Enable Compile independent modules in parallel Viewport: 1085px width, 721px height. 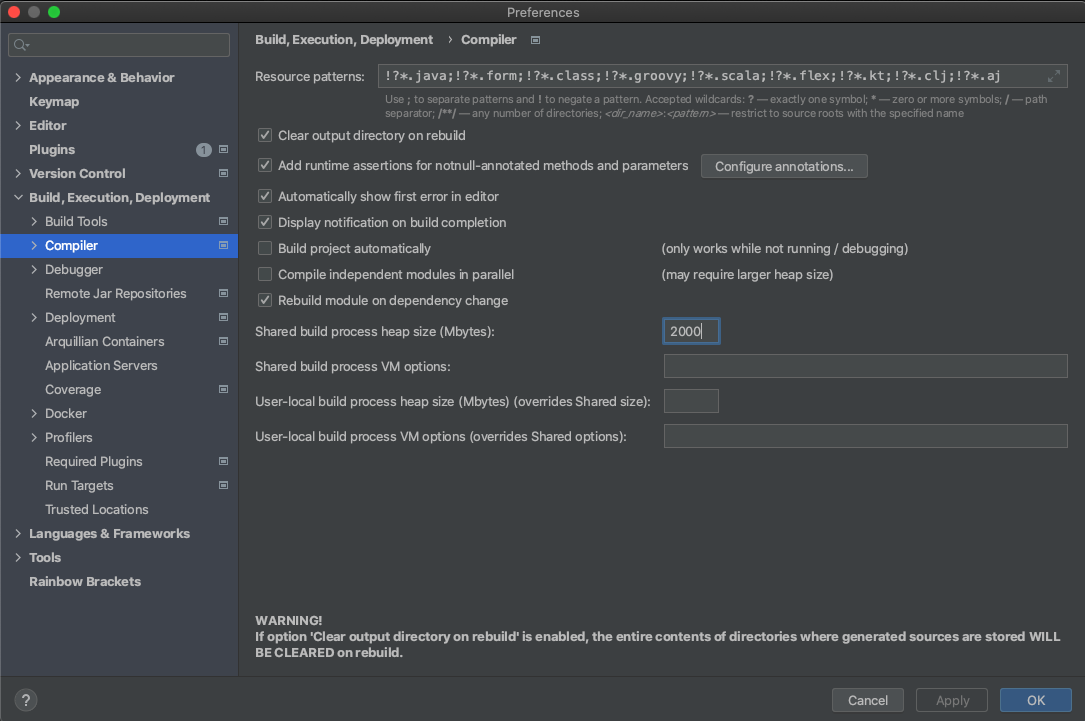(265, 274)
